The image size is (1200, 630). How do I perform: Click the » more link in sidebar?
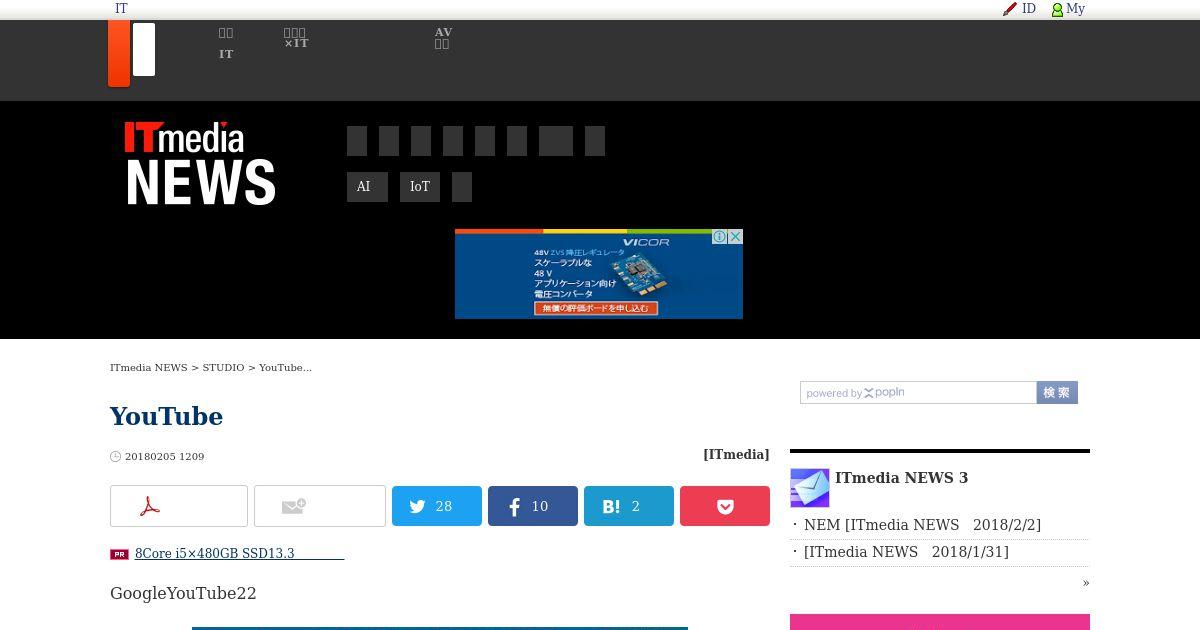click(1085, 583)
